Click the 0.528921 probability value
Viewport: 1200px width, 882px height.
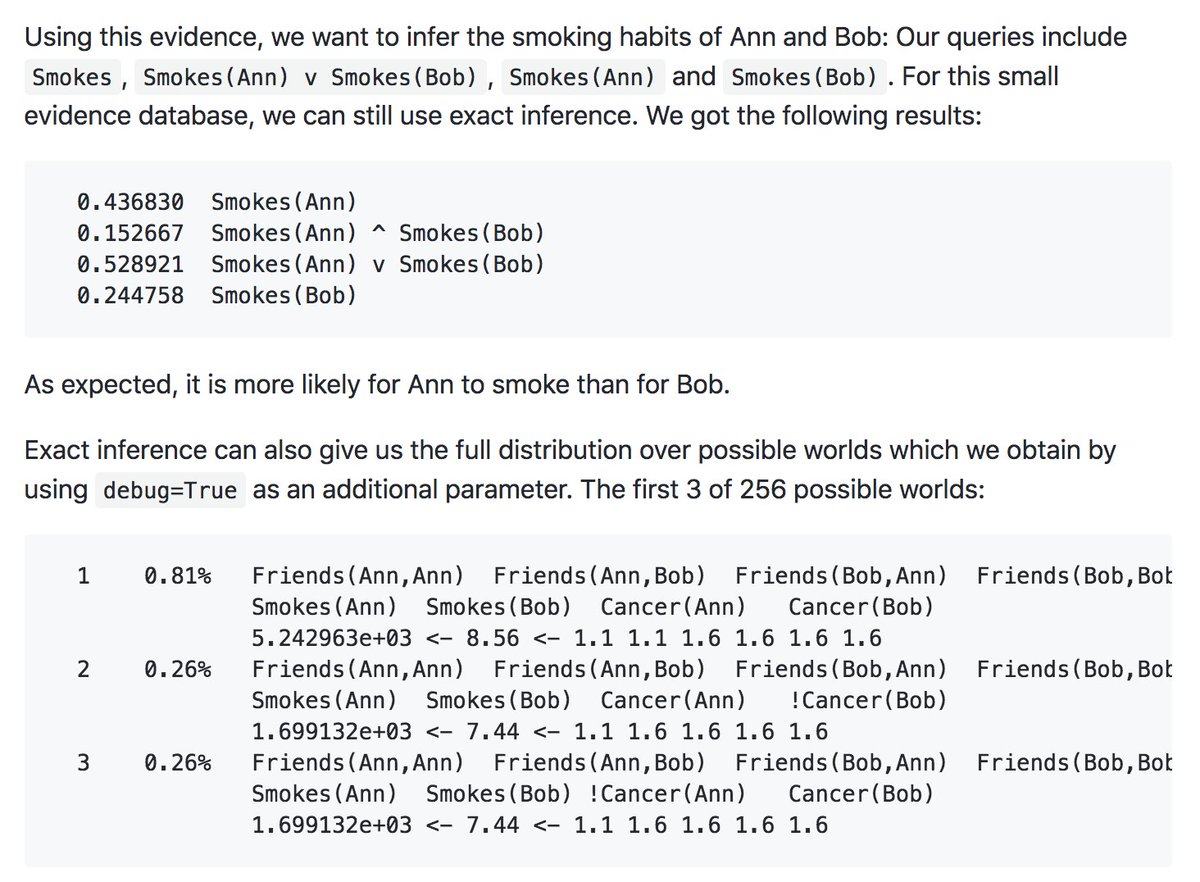pyautogui.click(x=130, y=265)
